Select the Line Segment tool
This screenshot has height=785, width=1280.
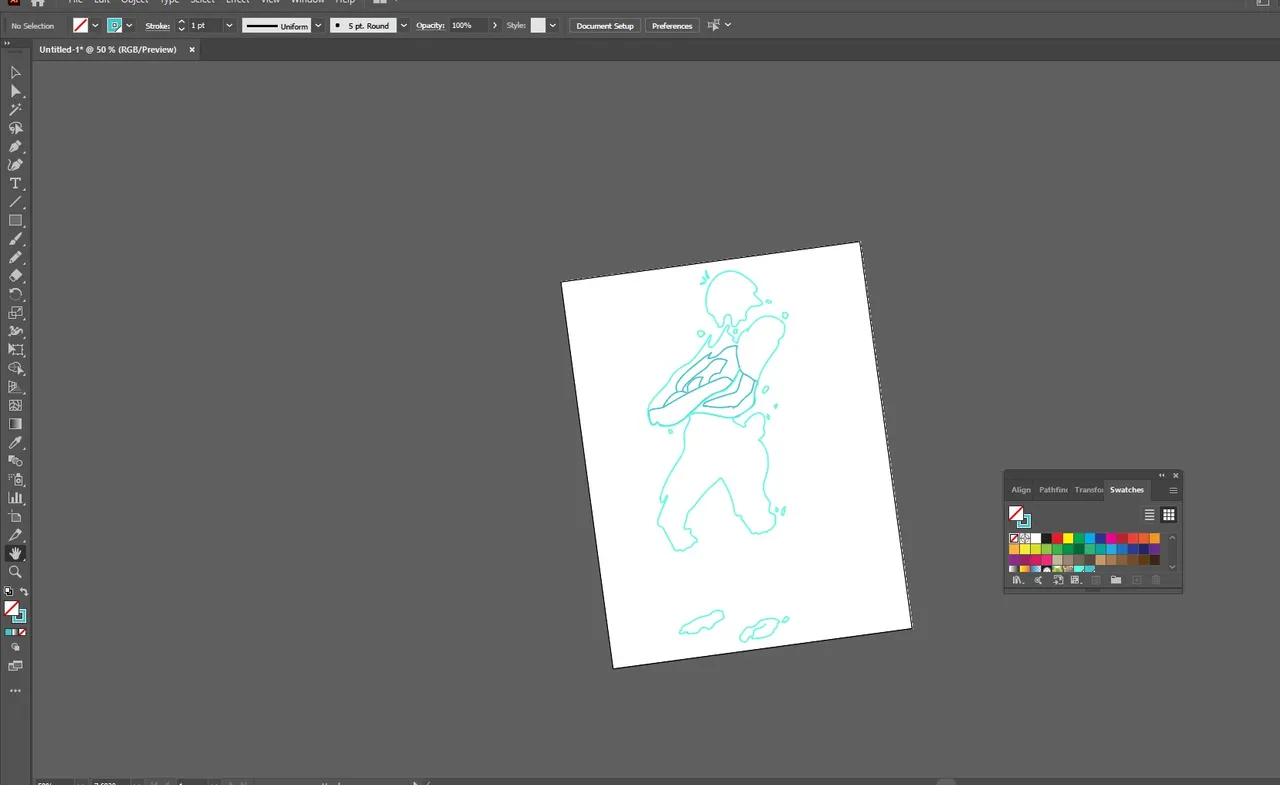coord(15,202)
